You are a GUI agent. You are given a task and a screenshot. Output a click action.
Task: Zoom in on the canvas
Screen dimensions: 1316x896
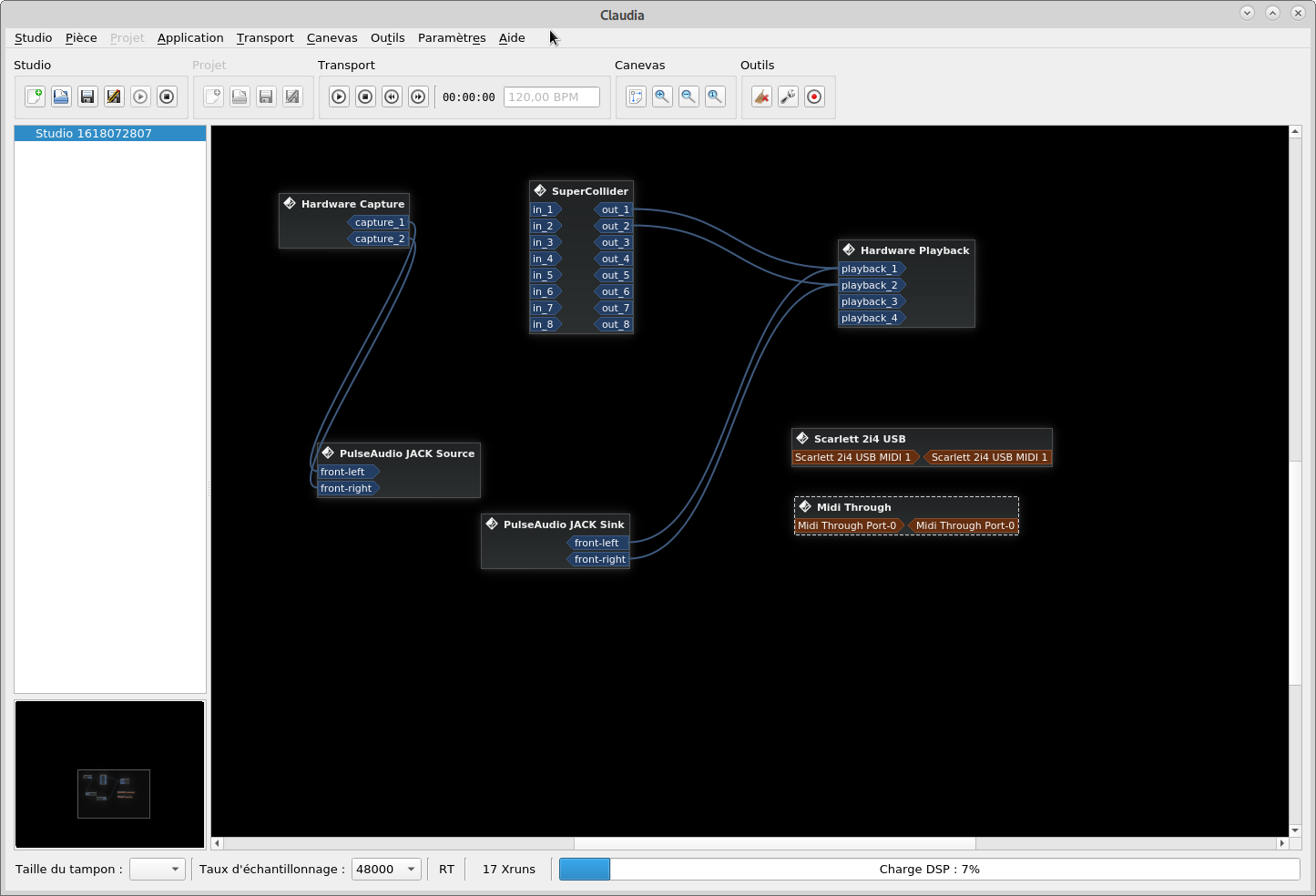662,97
